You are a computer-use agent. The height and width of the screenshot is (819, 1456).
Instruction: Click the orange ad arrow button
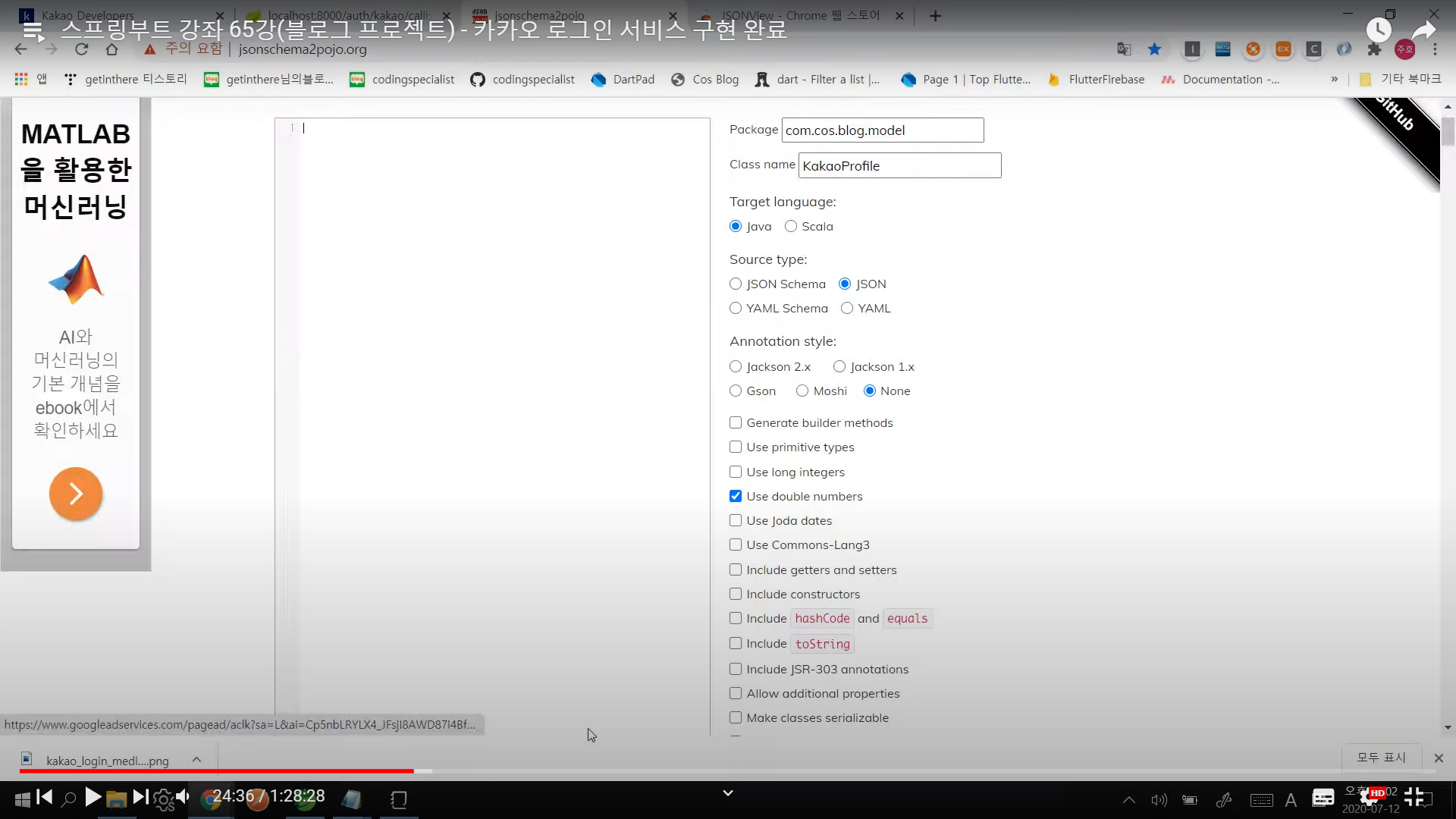76,494
